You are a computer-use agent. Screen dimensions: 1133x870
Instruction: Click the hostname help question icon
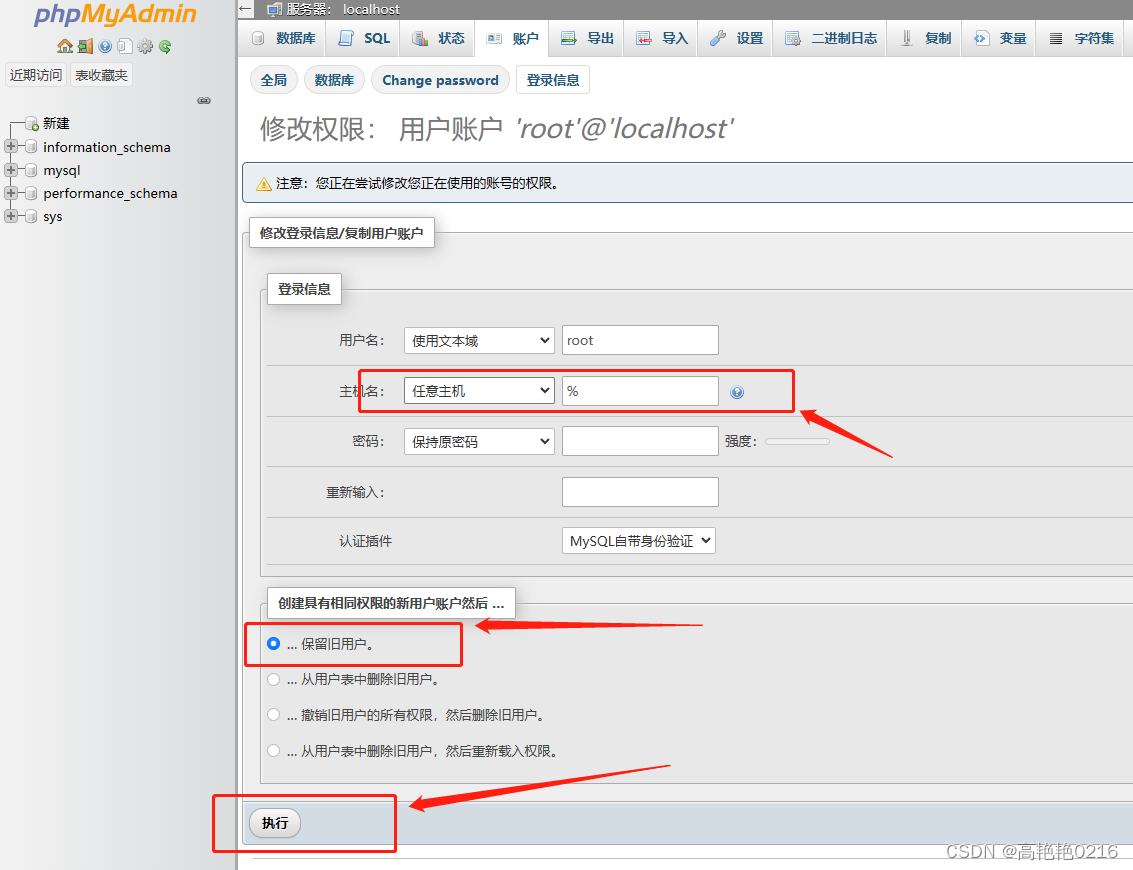point(737,392)
